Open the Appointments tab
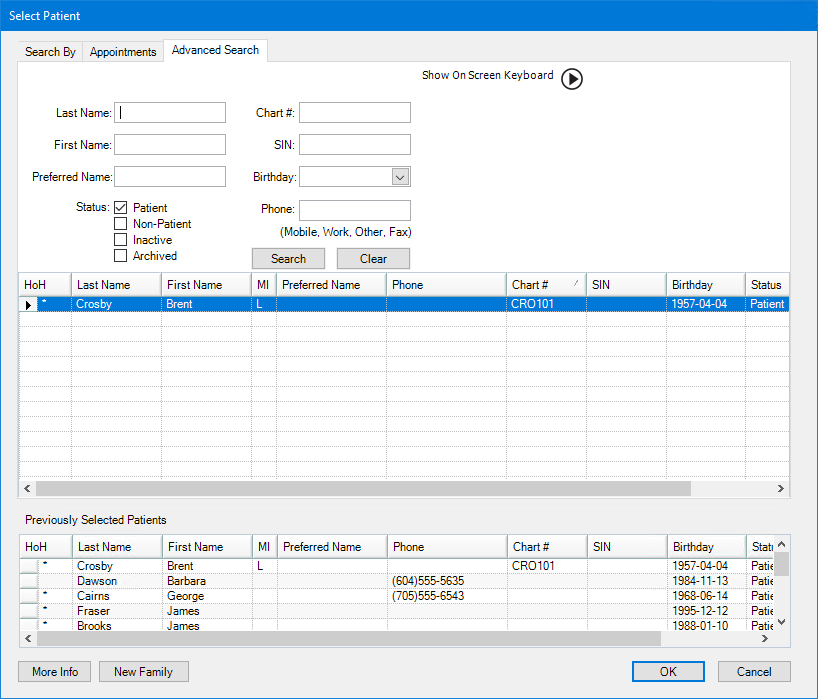This screenshot has height=699, width=818. 123,52
